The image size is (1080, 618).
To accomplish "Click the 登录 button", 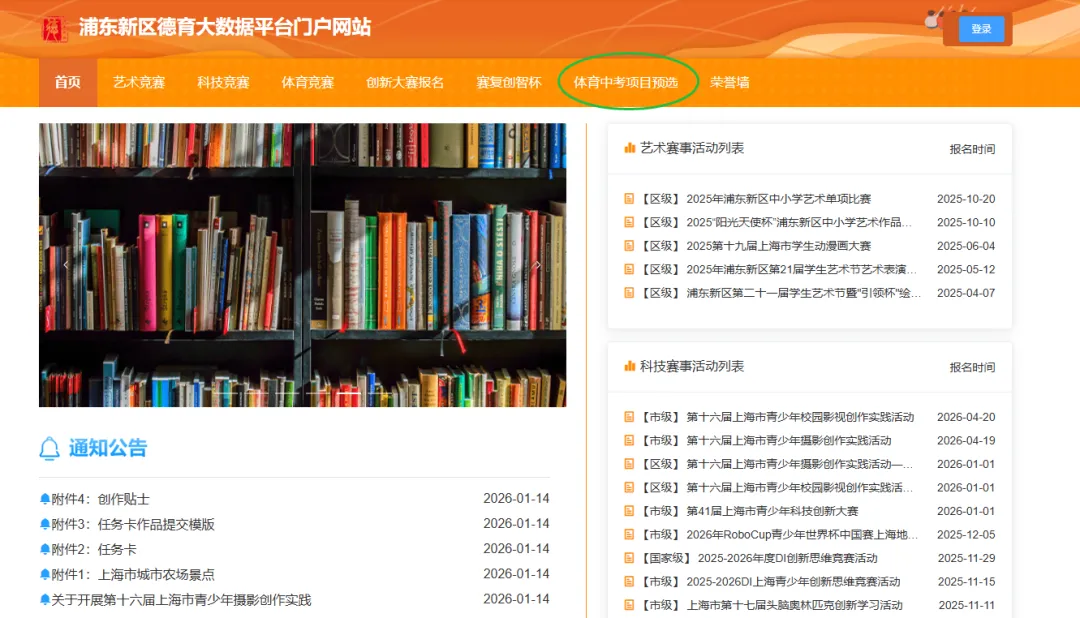I will tap(980, 29).
